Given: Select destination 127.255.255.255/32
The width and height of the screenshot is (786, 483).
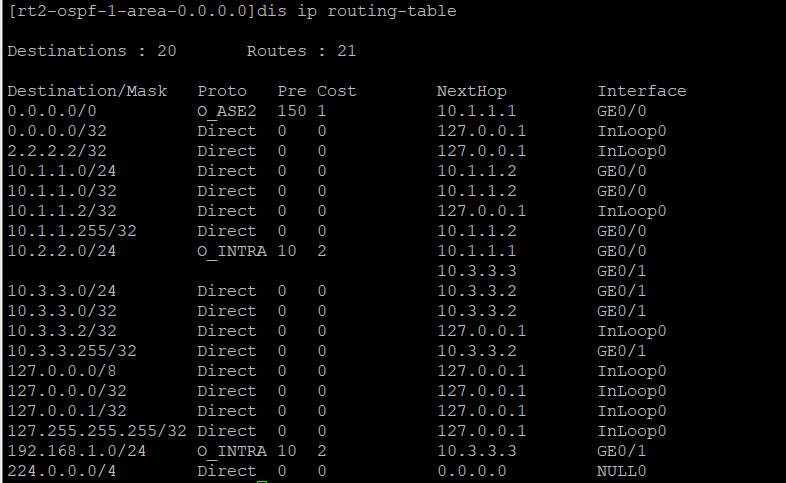Looking at the screenshot, I should tap(97, 432).
